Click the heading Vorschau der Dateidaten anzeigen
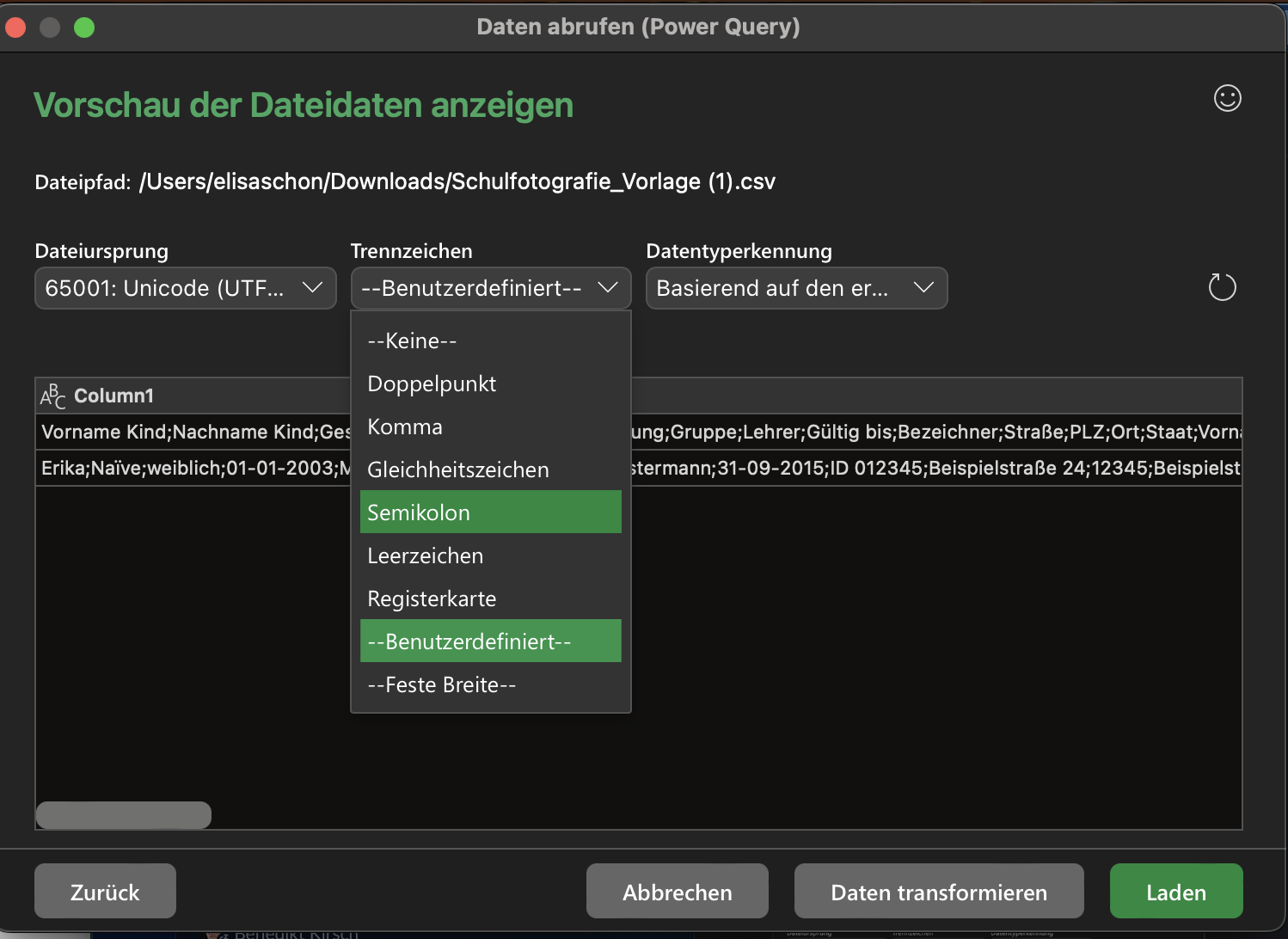 (304, 105)
